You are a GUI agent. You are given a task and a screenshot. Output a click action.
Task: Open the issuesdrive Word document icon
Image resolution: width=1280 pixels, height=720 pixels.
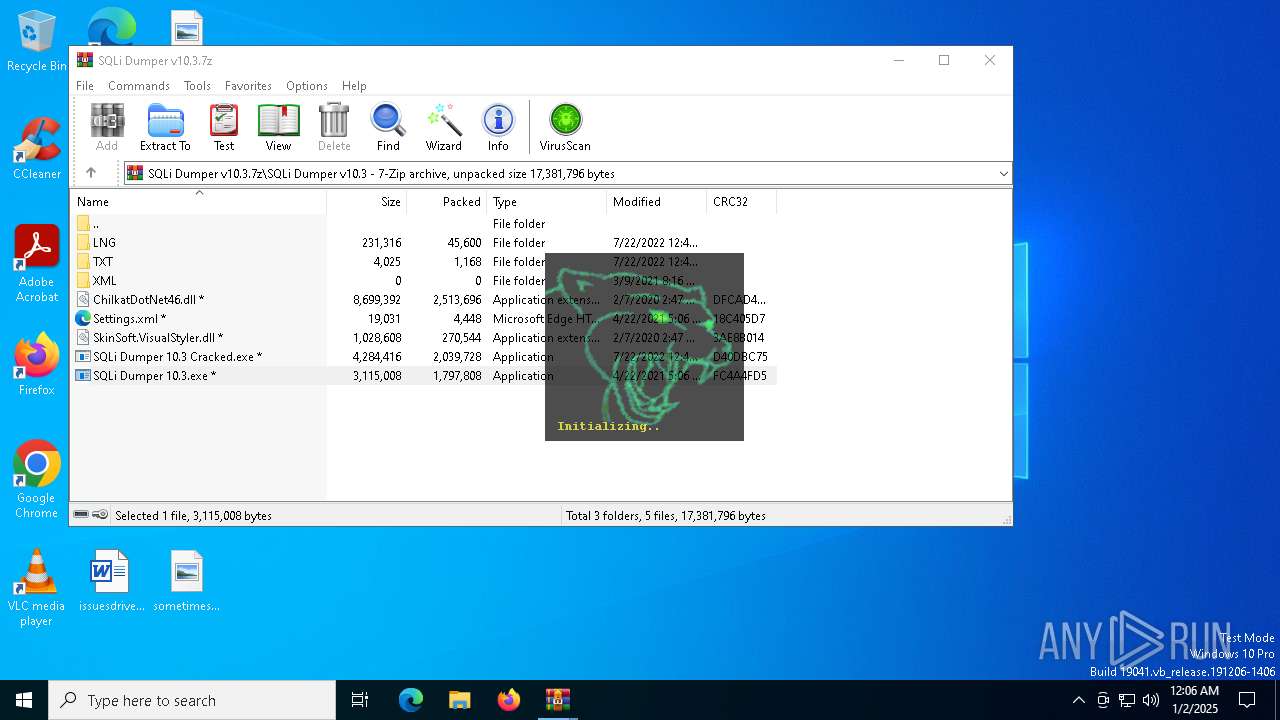[x=109, y=581]
